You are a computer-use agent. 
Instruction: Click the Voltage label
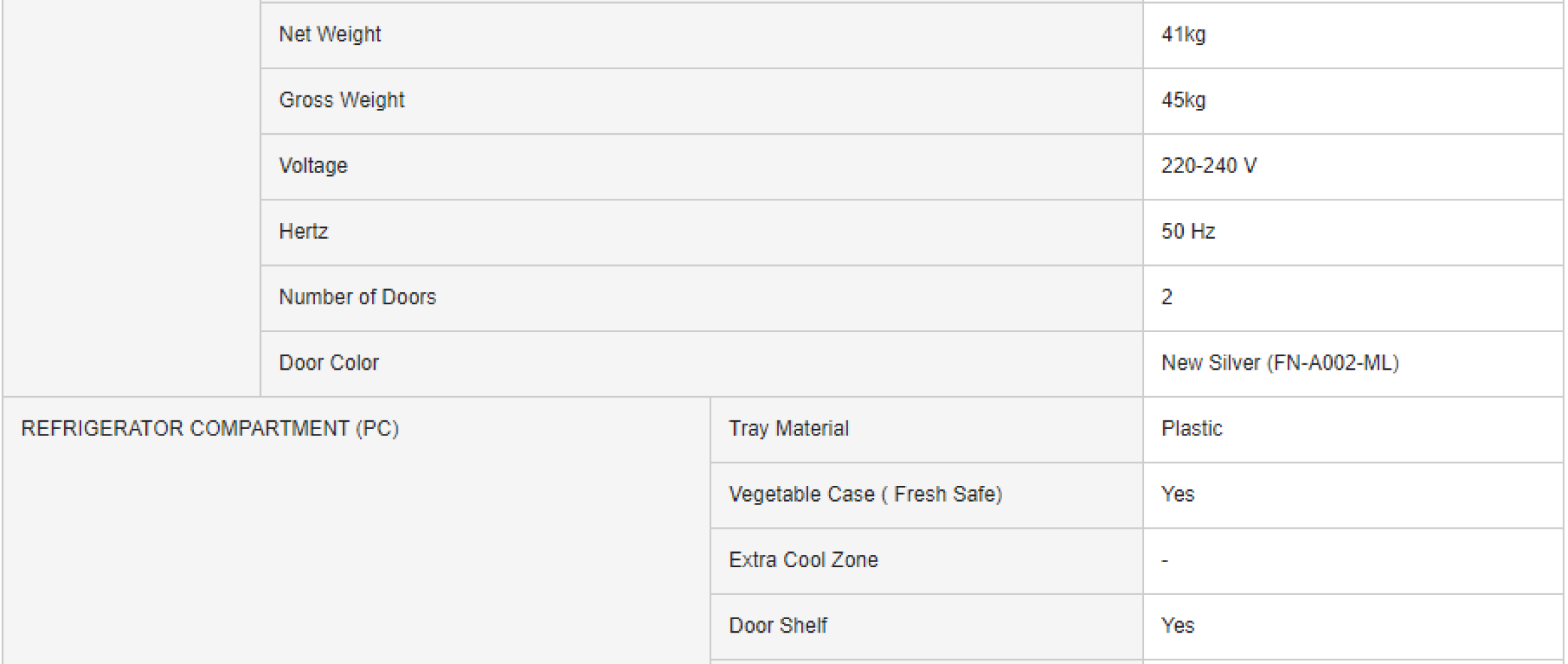(x=313, y=165)
